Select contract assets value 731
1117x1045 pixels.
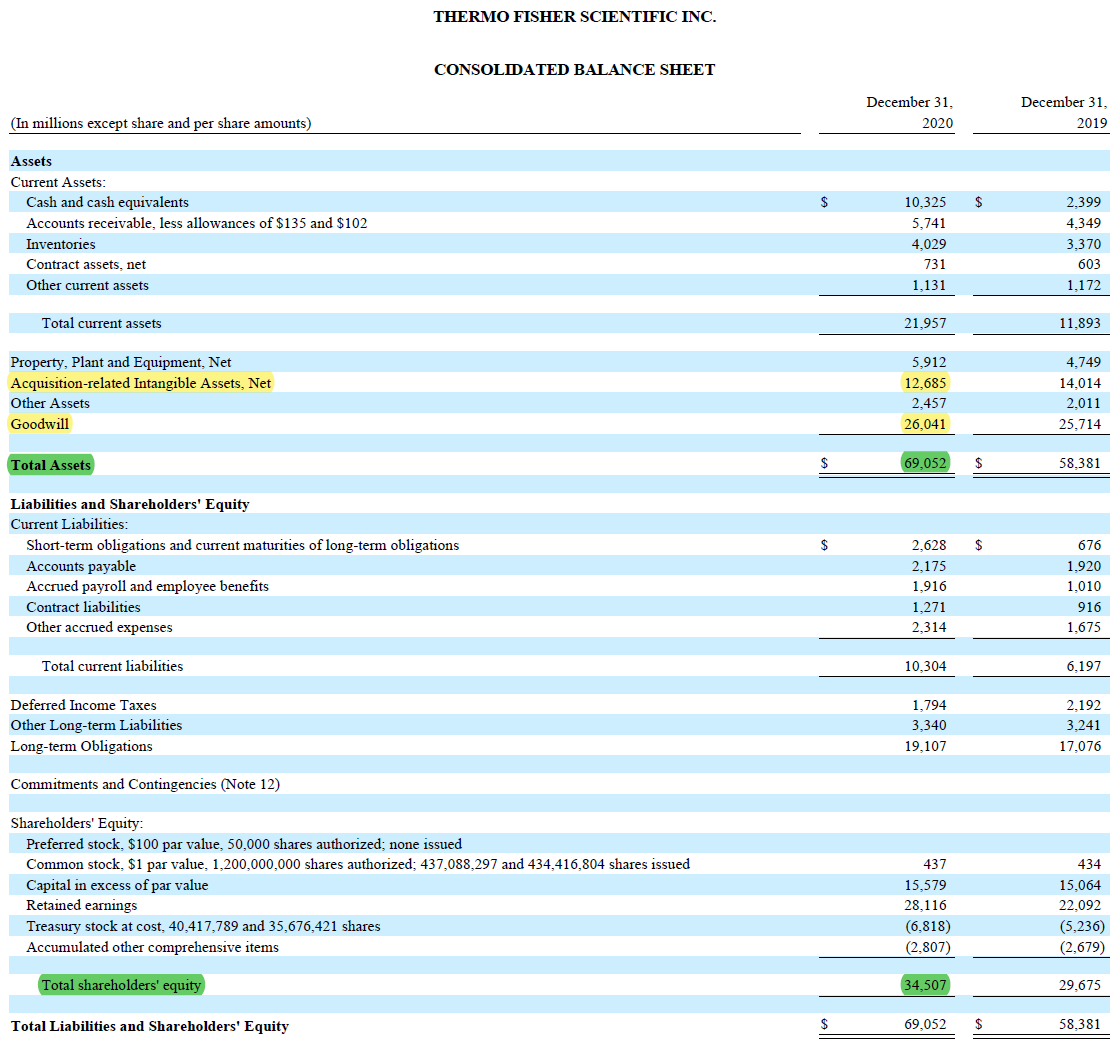[935, 264]
